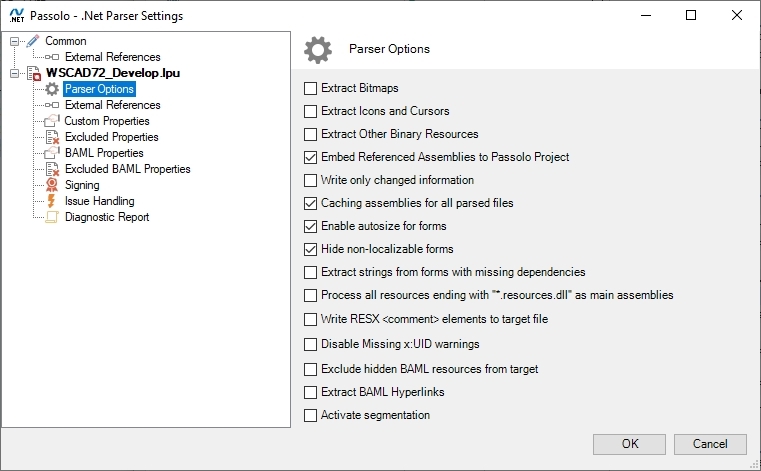Check Extract strings from forms with missing dependencies
761x471 pixels.
(310, 272)
